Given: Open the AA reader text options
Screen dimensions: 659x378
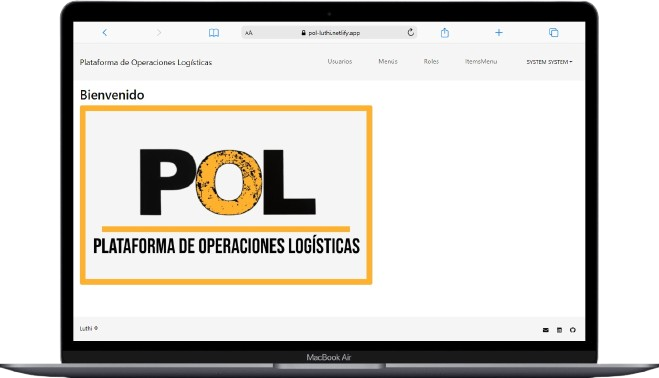Looking at the screenshot, I should tap(249, 33).
